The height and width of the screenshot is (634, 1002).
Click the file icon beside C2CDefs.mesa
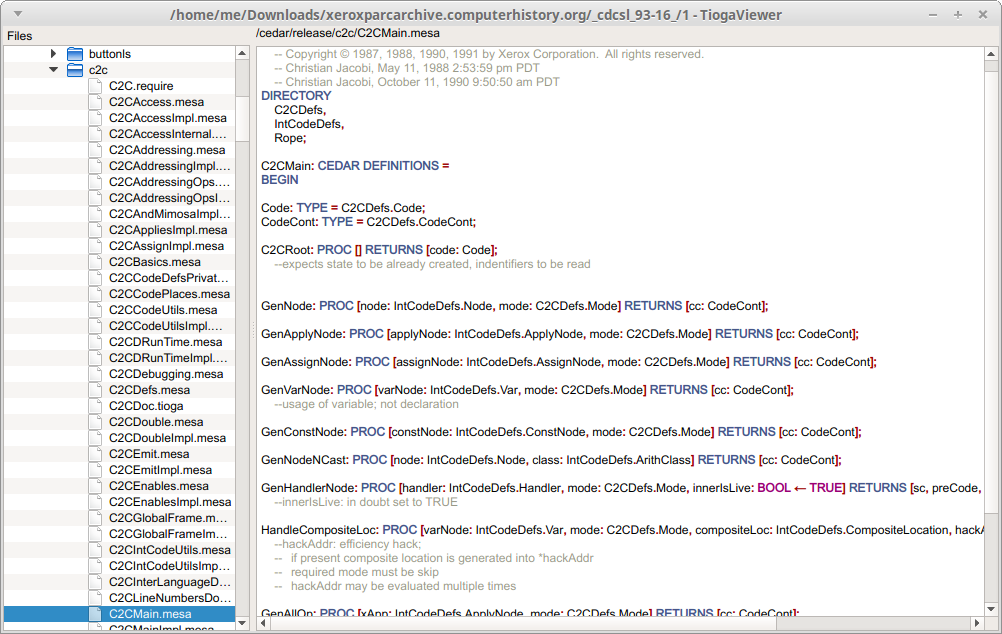pos(95,390)
